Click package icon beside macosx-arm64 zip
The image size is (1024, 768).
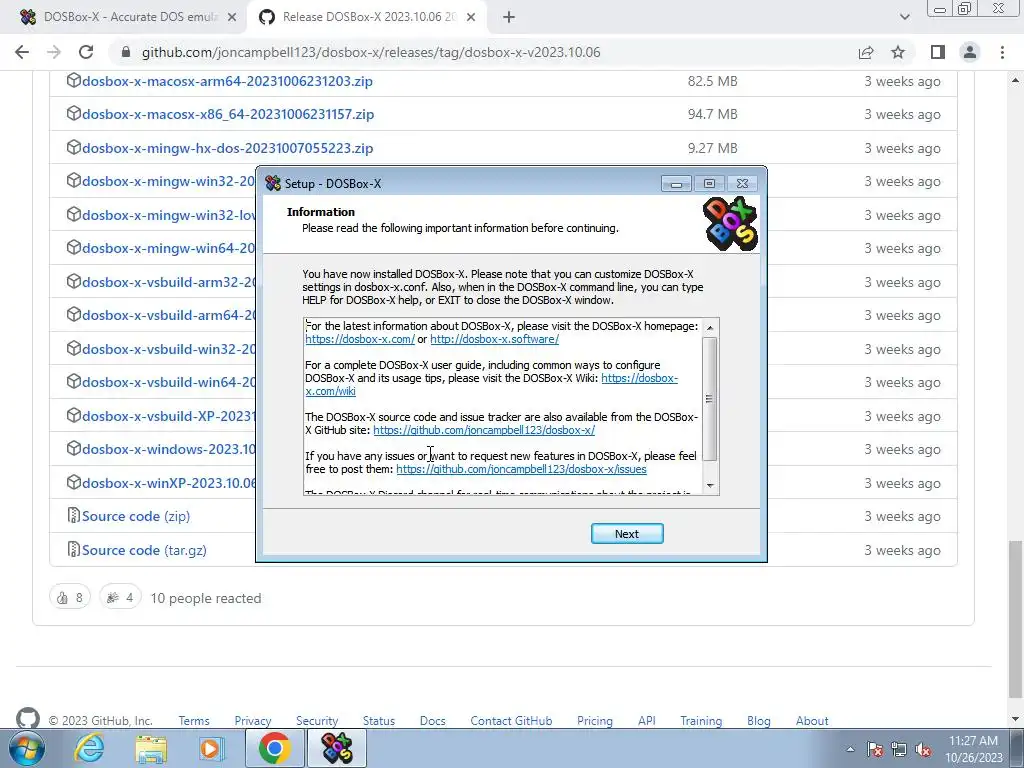point(74,80)
